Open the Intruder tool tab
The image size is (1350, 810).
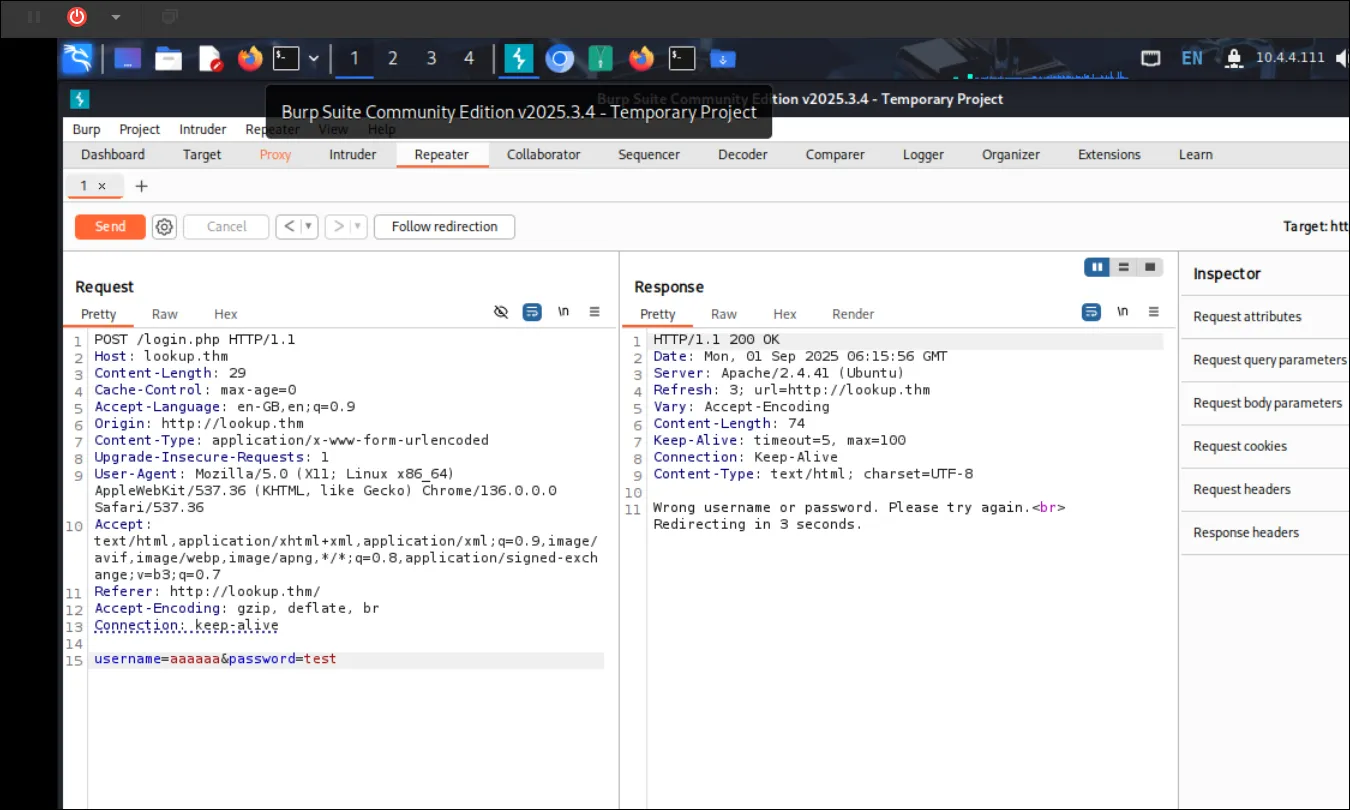[353, 155]
